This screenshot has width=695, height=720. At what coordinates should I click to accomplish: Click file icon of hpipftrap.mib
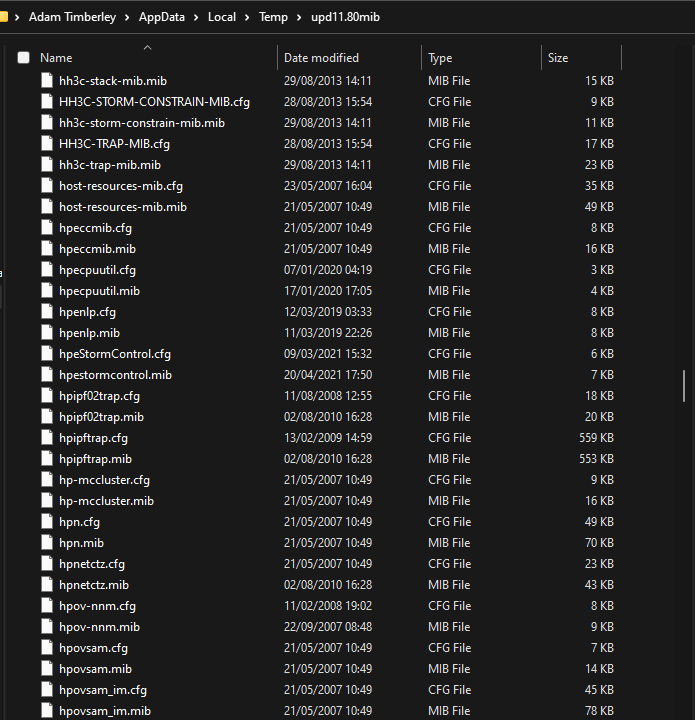click(x=47, y=459)
